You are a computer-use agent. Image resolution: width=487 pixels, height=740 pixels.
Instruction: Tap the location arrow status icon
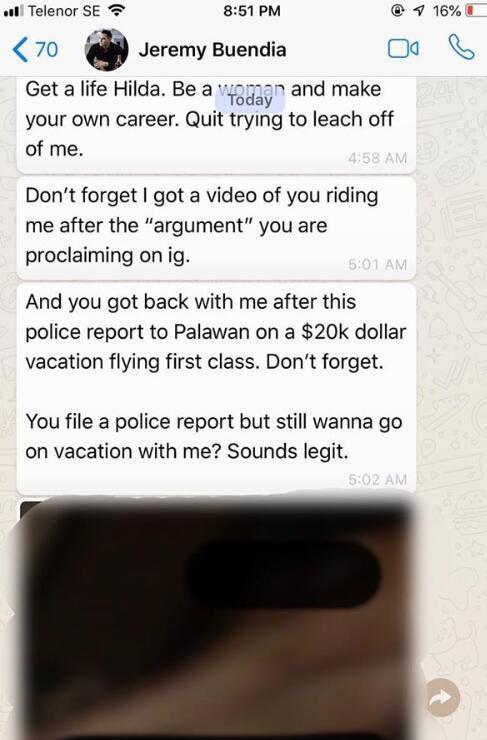[419, 10]
